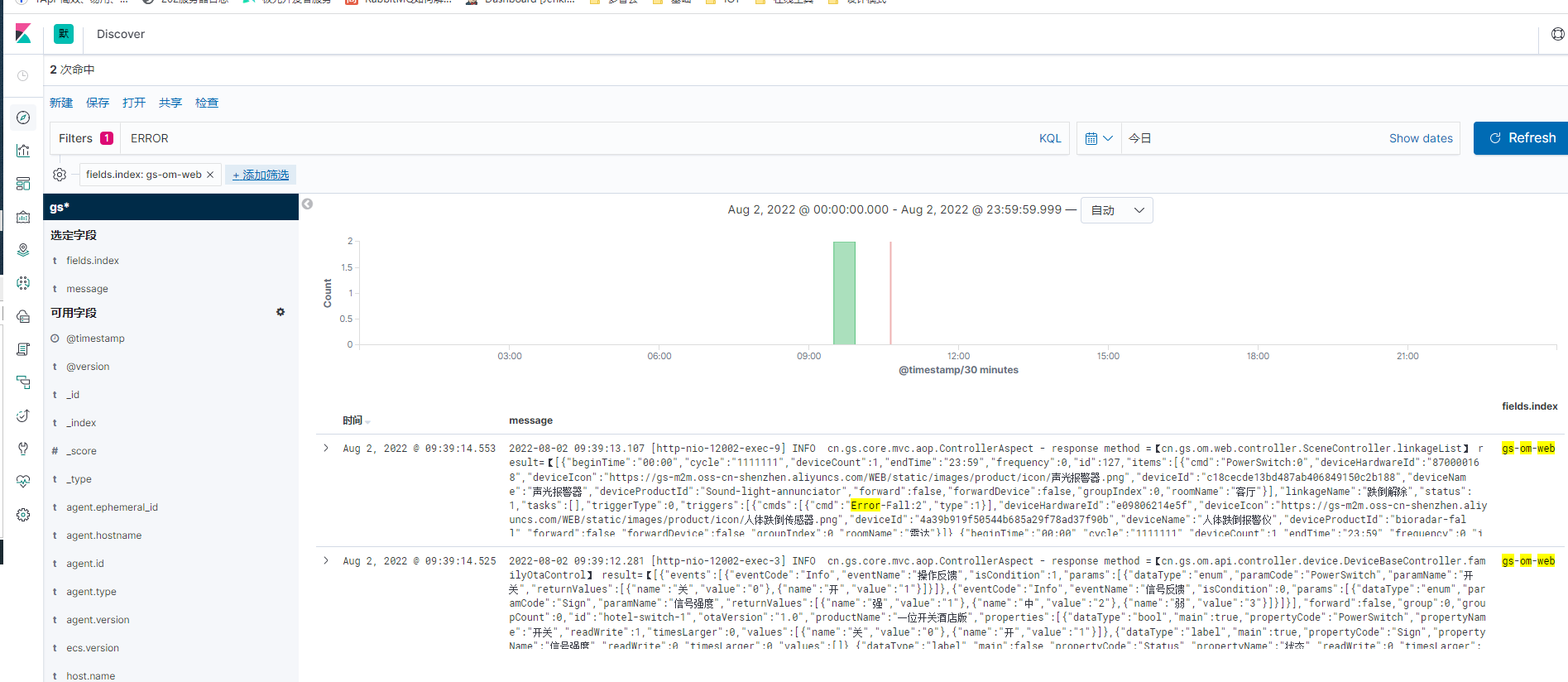Expand the 09:39:14.525 log row
This screenshot has width=1568, height=682.
pos(326,560)
